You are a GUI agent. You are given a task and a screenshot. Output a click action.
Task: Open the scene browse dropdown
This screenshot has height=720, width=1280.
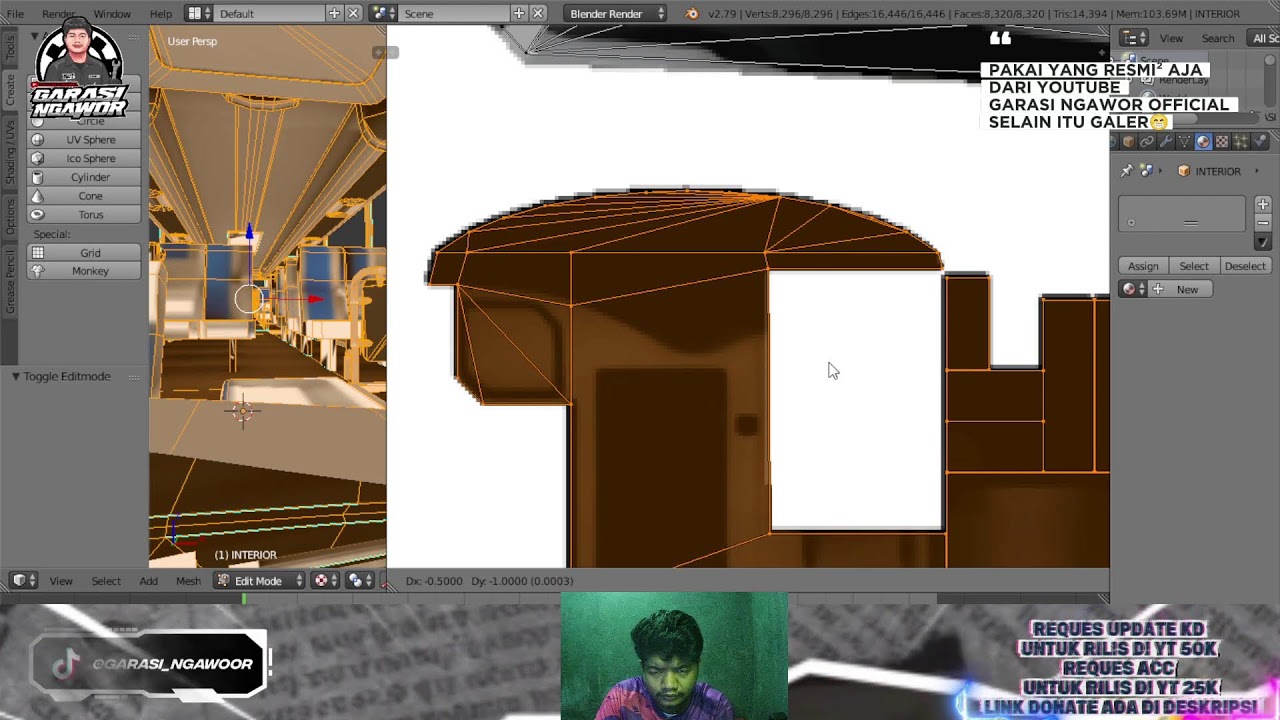(x=381, y=13)
